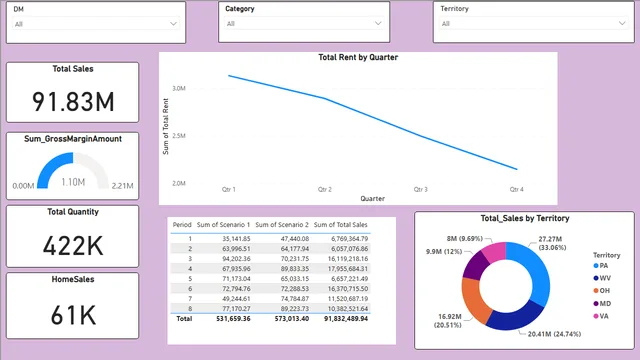Image resolution: width=640 pixels, height=360 pixels.
Task: Click table cell 16,119,218.16
Action: point(348,259)
